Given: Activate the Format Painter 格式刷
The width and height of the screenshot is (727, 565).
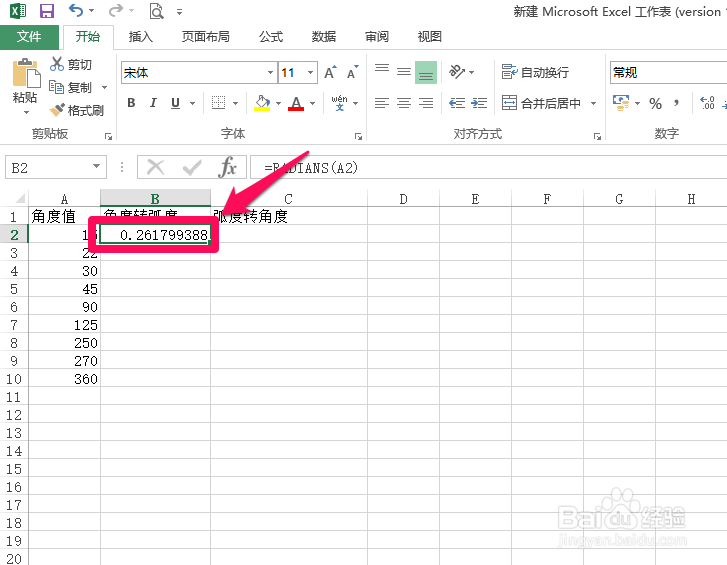Looking at the screenshot, I should pyautogui.click(x=77, y=110).
